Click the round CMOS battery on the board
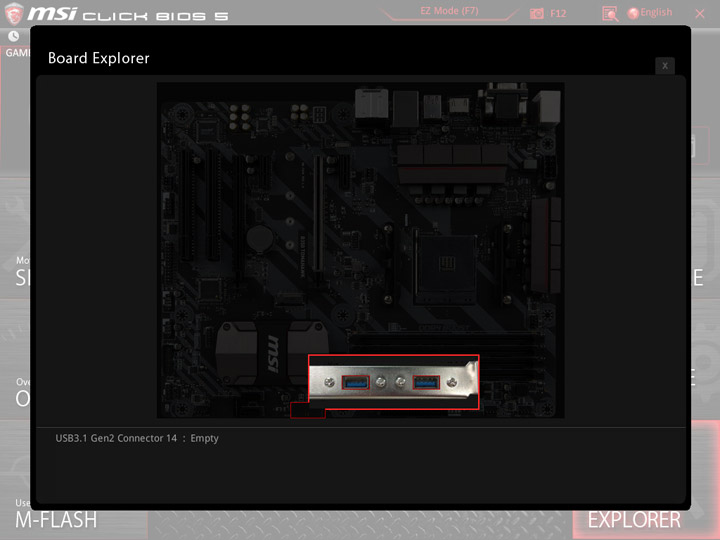This screenshot has height=540, width=720. coord(260,238)
